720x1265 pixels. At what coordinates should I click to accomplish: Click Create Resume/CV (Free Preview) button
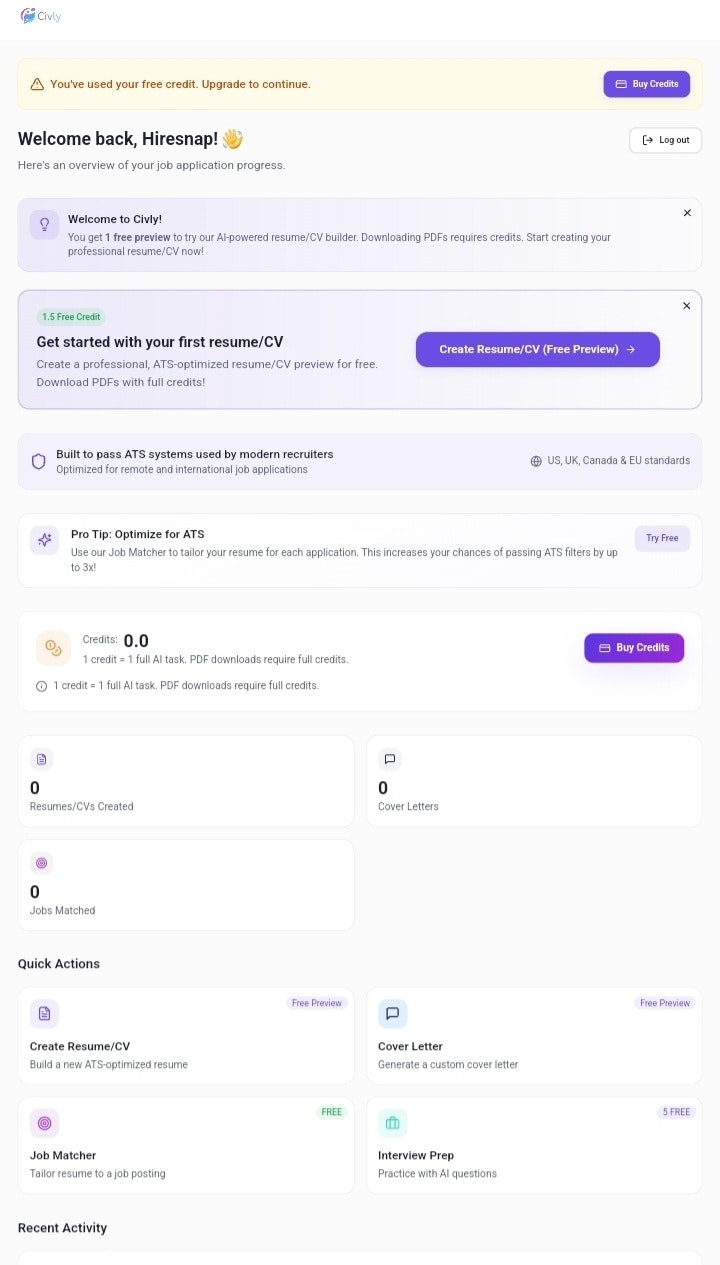coord(537,349)
